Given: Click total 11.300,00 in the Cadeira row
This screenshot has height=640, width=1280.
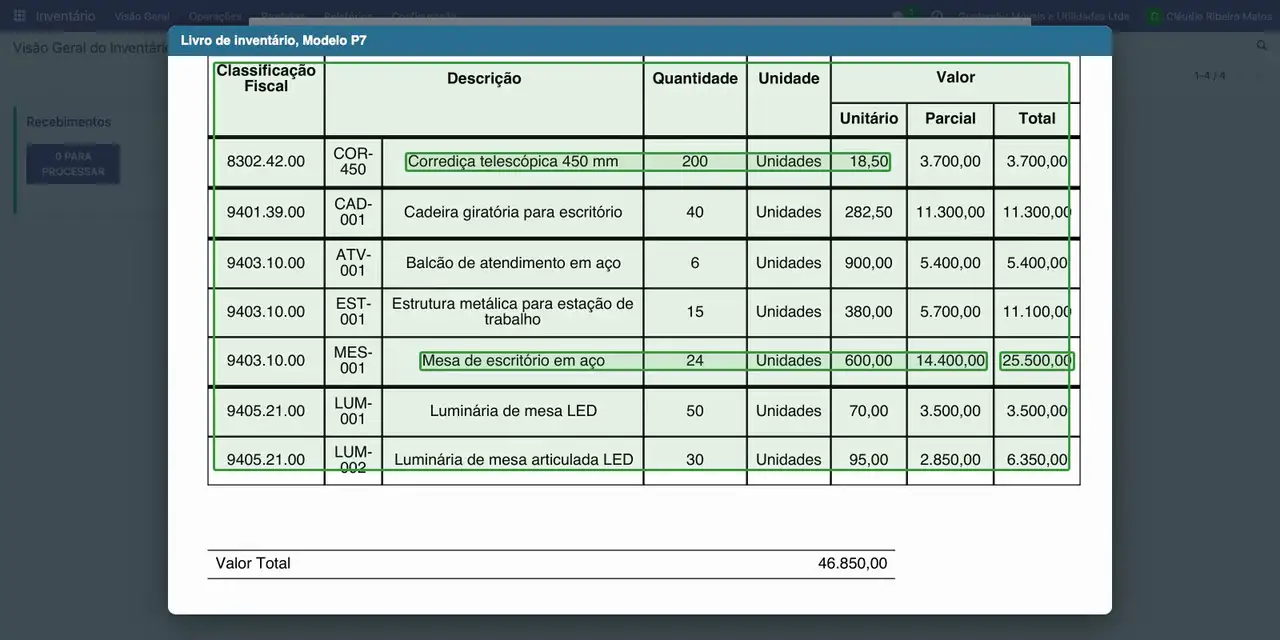Looking at the screenshot, I should pos(1037,212).
